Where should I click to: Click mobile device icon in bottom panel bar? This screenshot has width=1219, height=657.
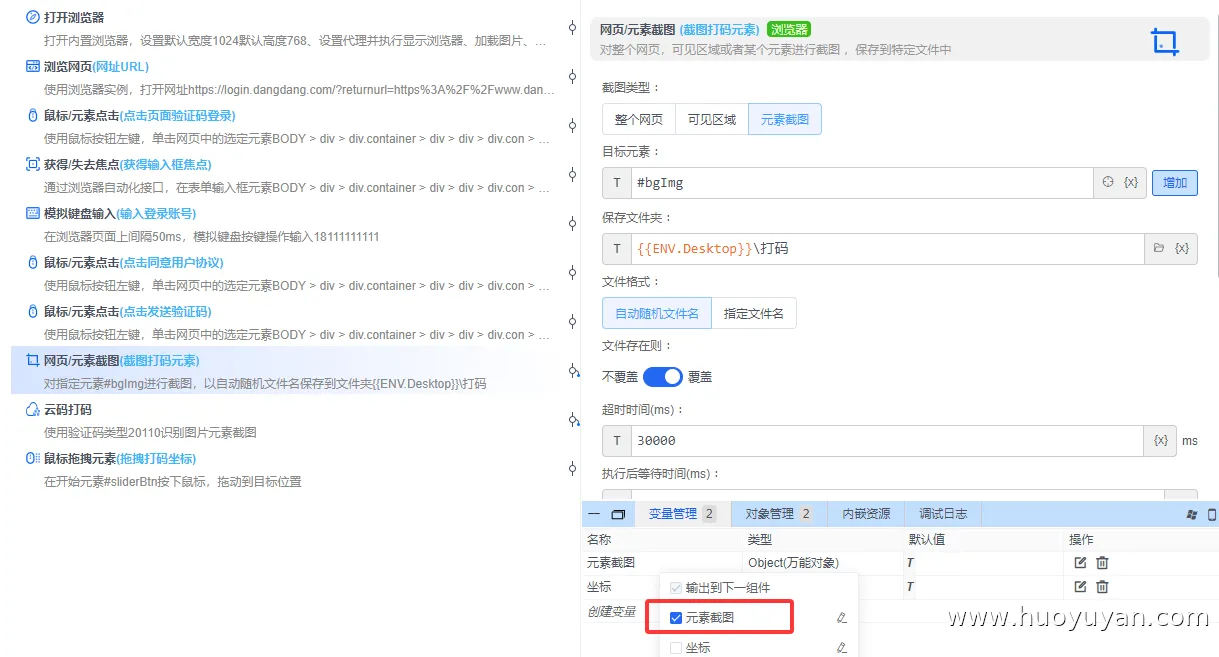click(1212, 514)
